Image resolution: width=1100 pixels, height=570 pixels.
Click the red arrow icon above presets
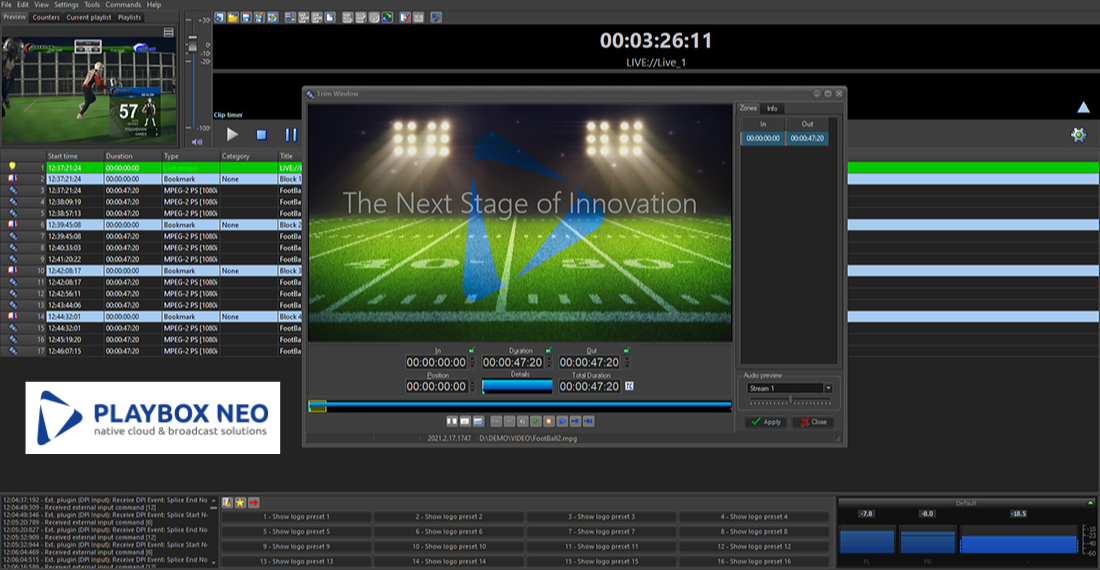(x=253, y=503)
